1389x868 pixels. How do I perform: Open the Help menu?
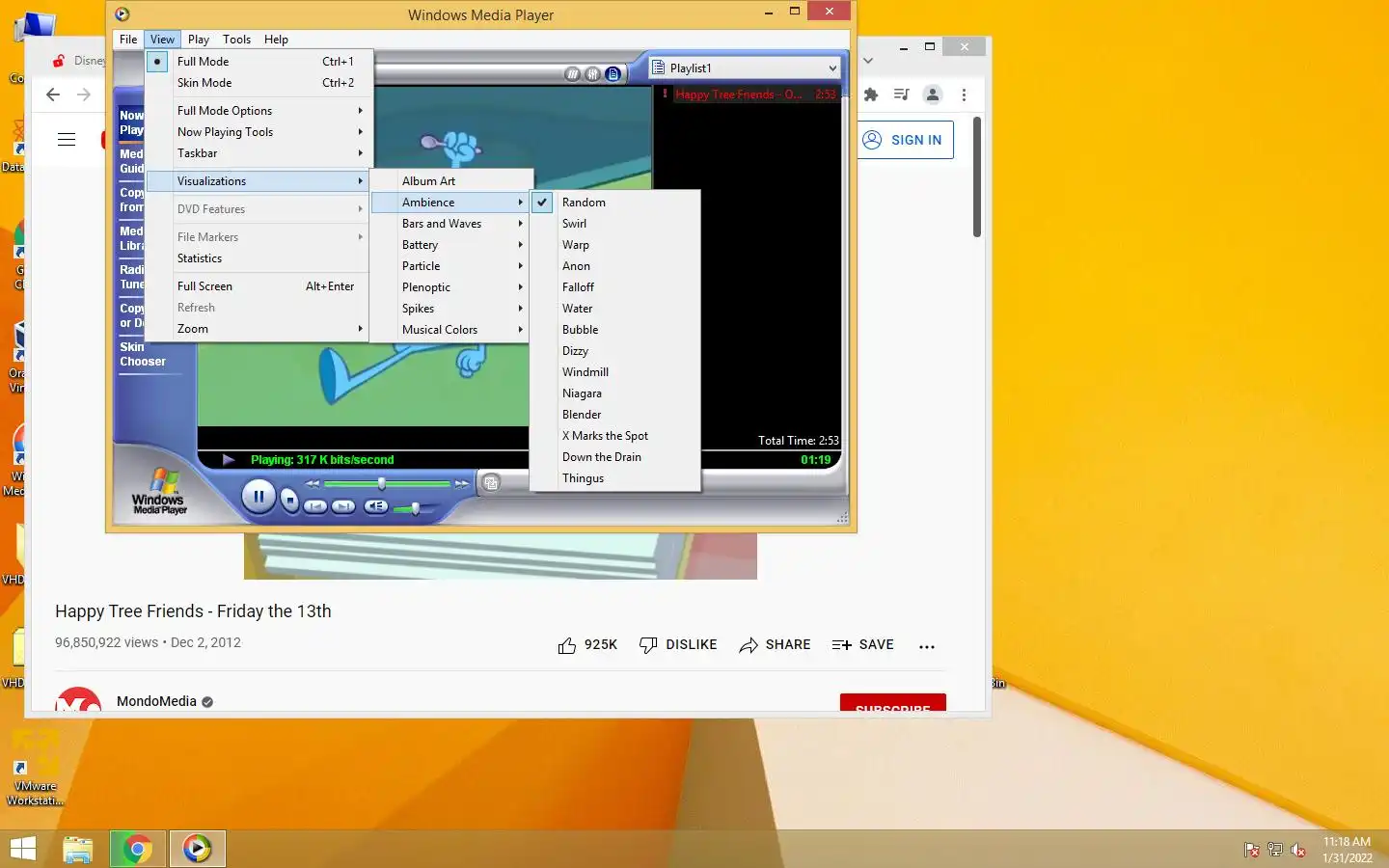276,40
